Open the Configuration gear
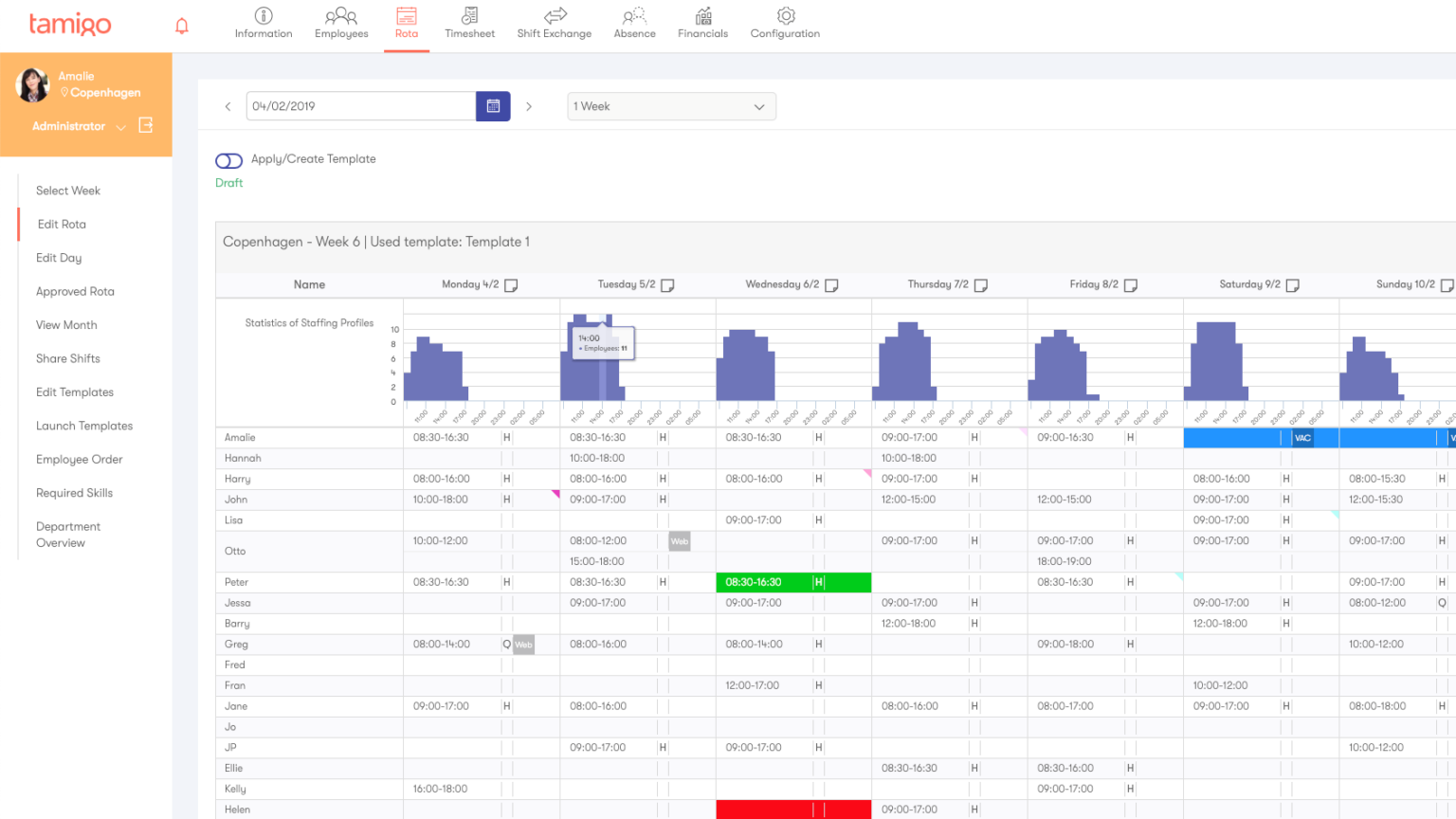The height and width of the screenshot is (819, 1456). (x=785, y=23)
